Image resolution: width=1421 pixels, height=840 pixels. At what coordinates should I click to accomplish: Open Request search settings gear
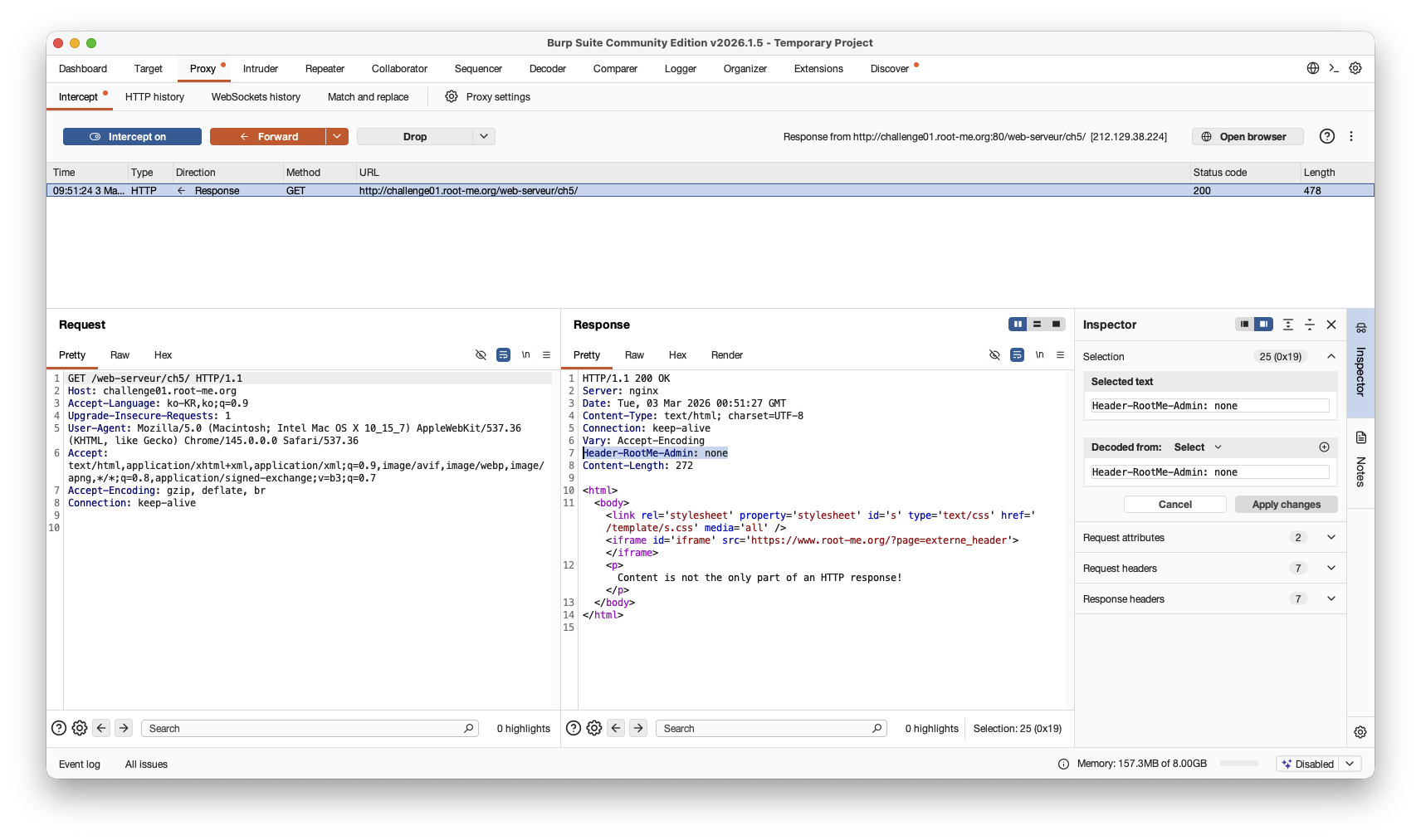(x=80, y=728)
